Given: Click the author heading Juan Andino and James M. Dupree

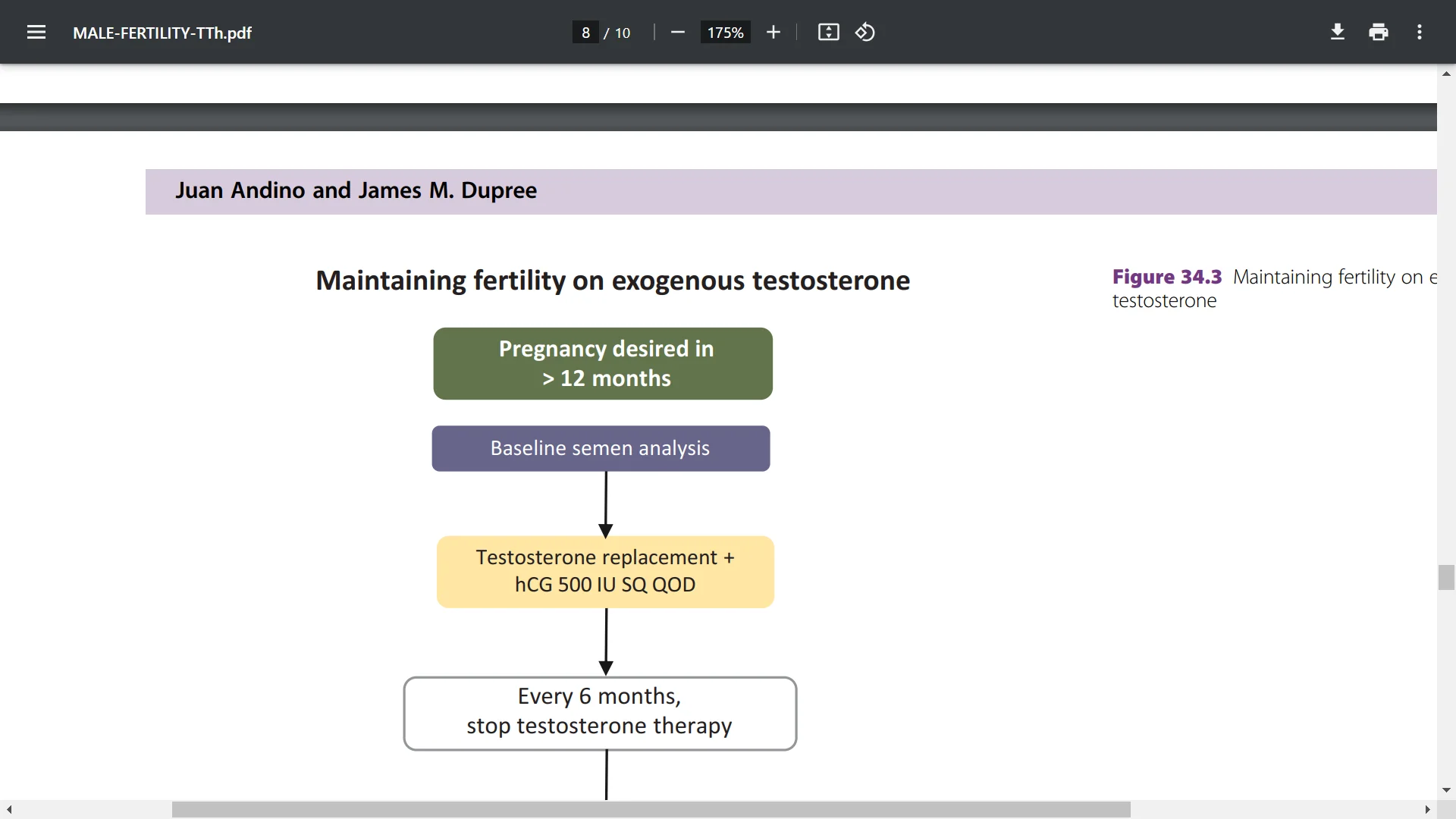Looking at the screenshot, I should 356,190.
